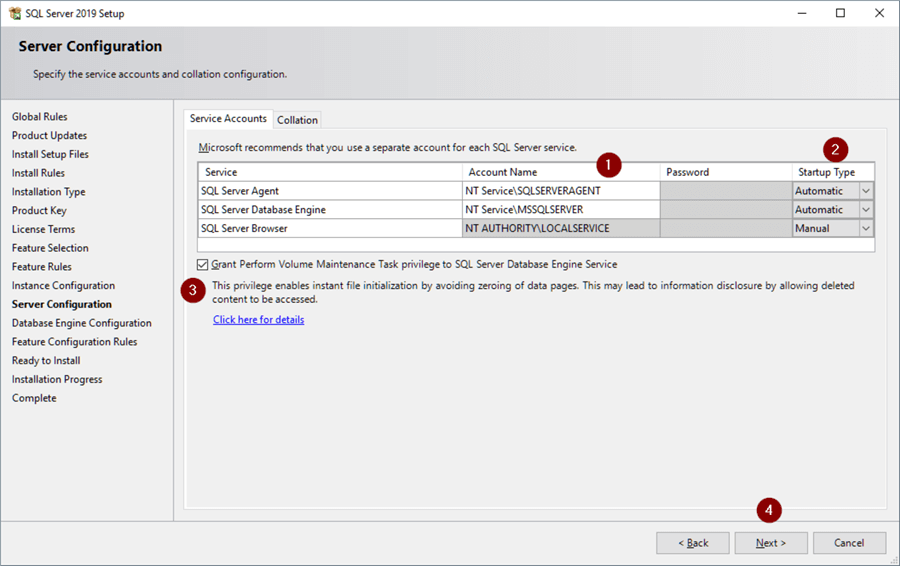
Task: Select Product Updates in the steps list
Action: pyautogui.click(x=49, y=135)
